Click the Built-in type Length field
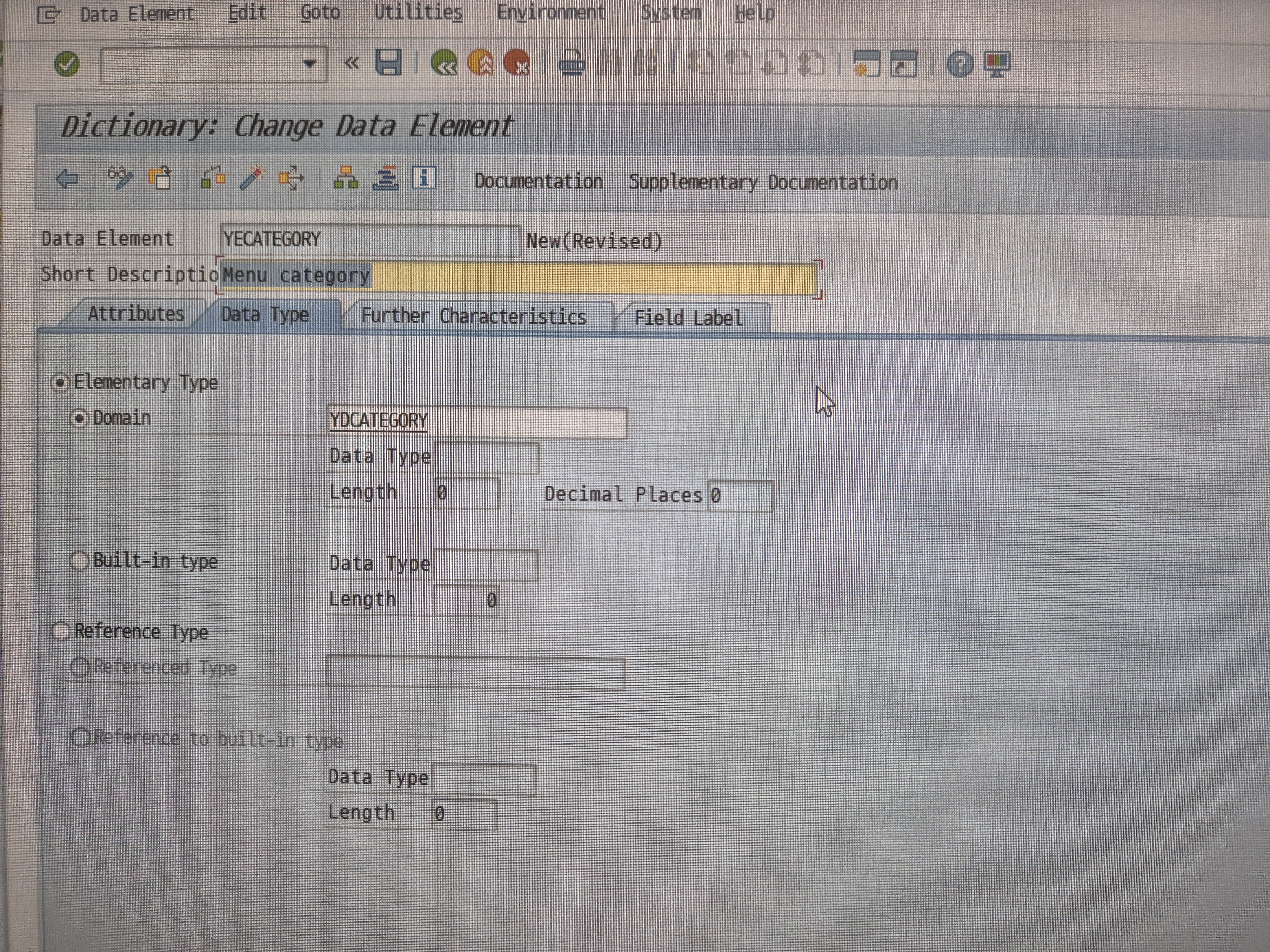This screenshot has height=952, width=1270. (466, 600)
